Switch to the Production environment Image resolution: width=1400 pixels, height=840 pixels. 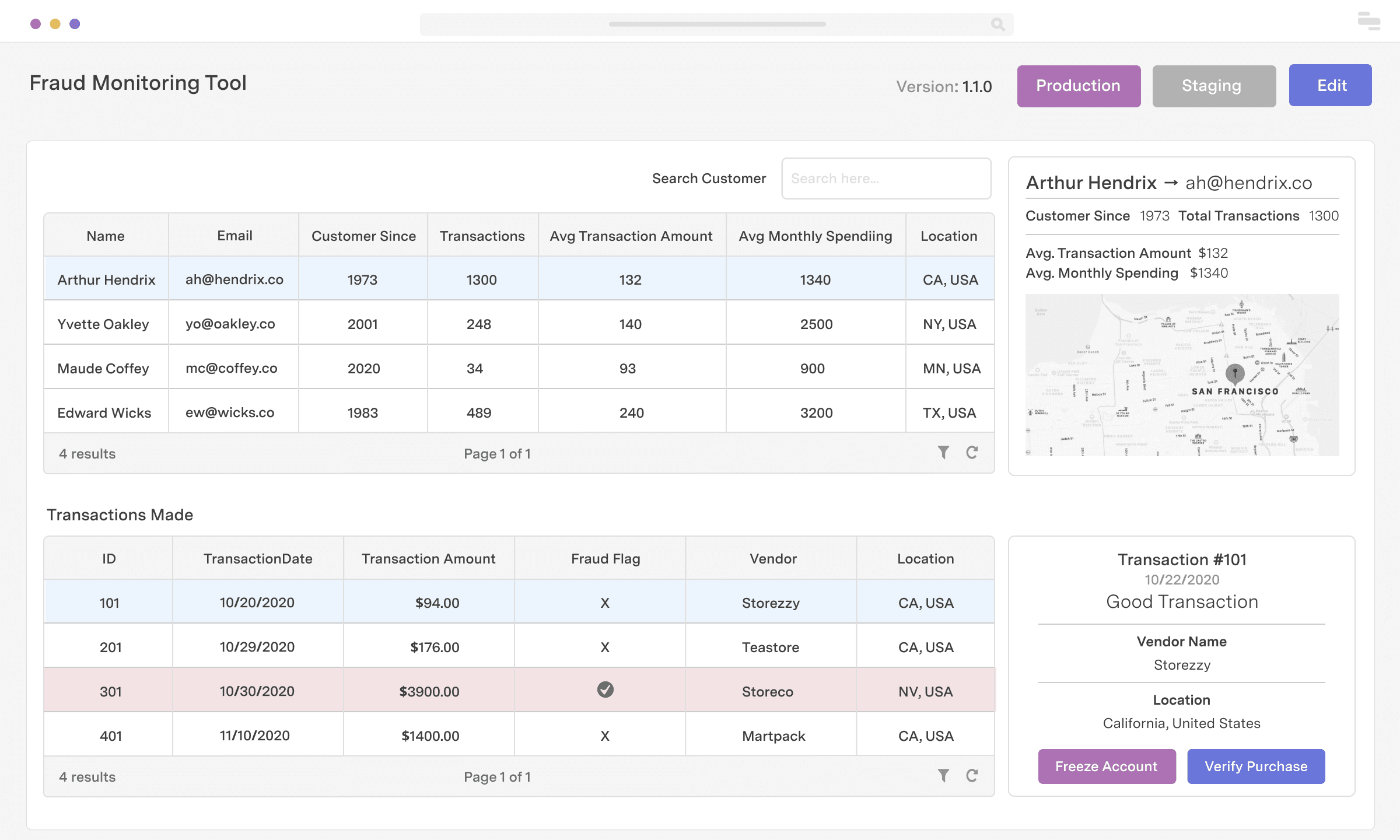[1079, 86]
